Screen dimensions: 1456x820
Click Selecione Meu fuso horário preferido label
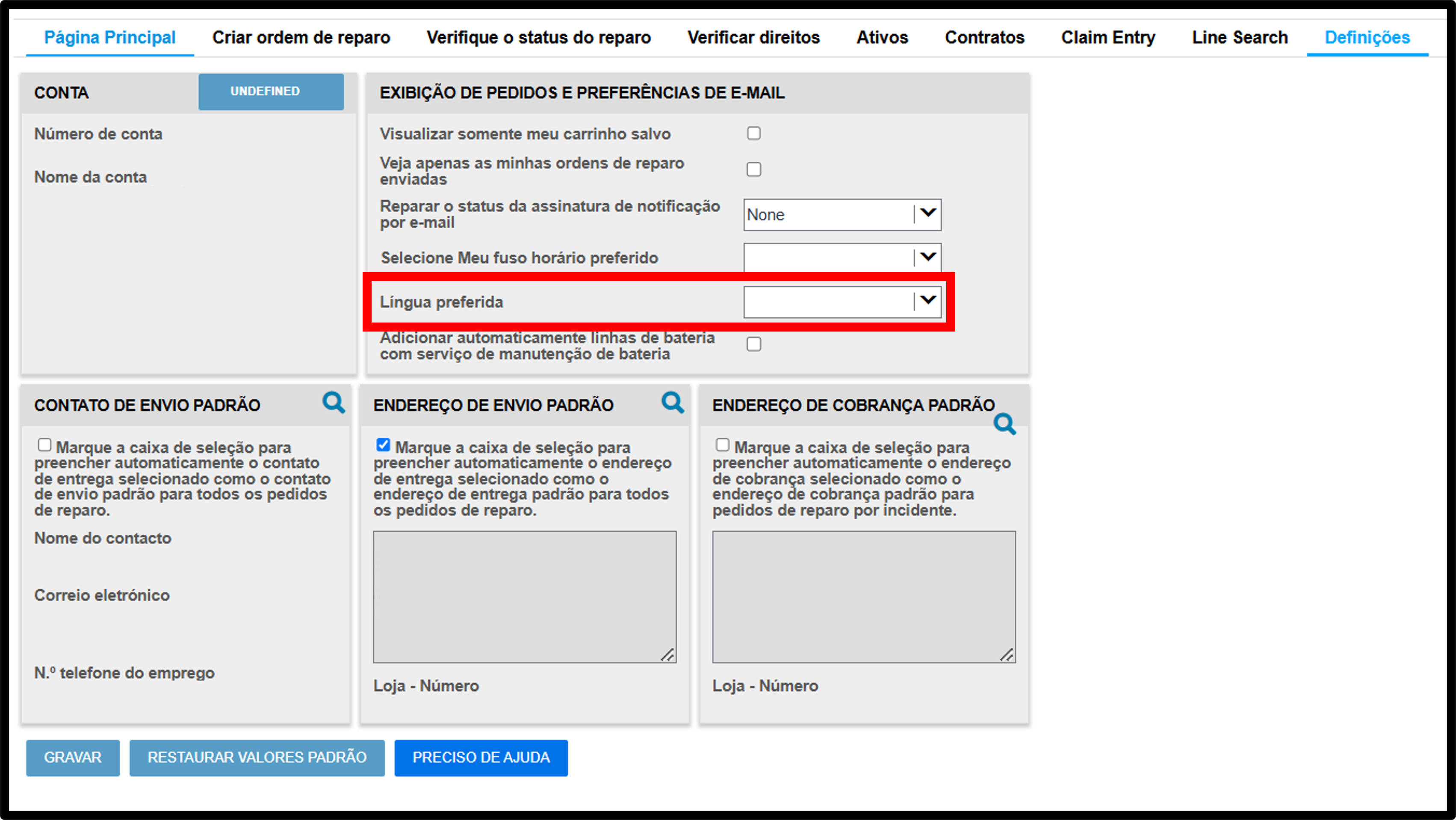(x=520, y=258)
